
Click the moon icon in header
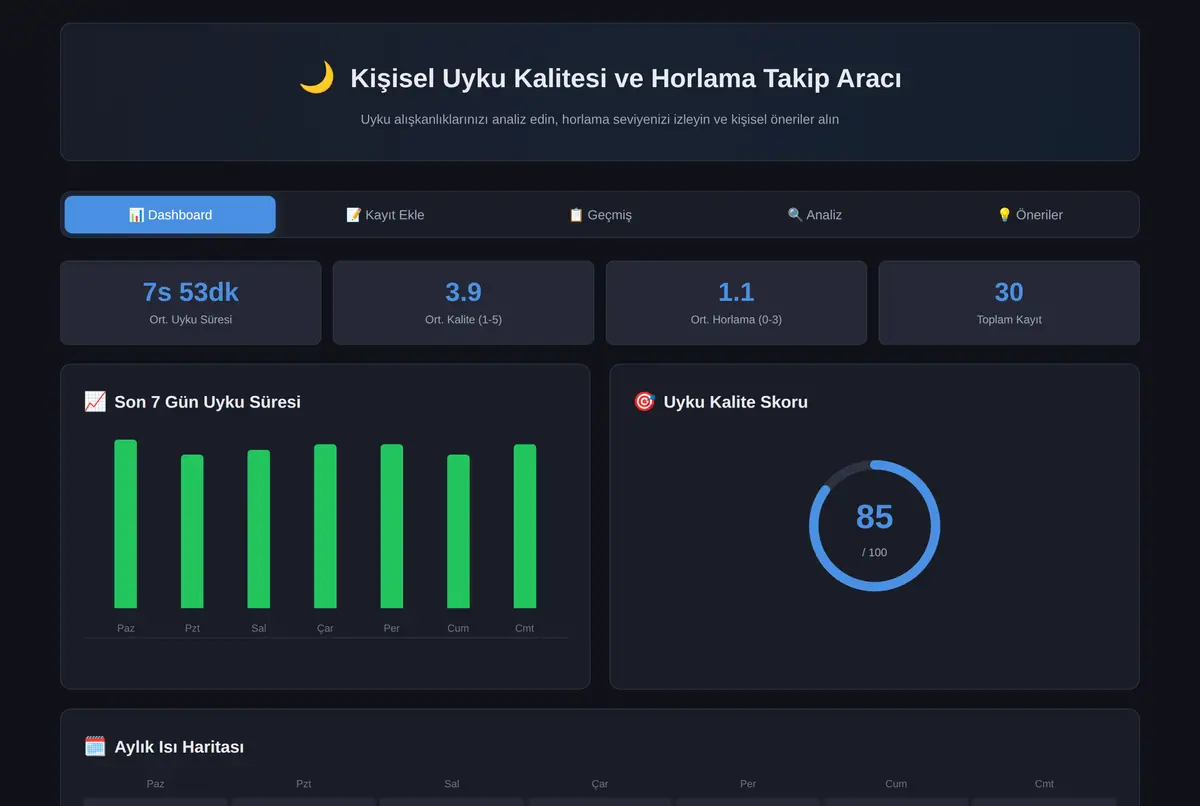(x=316, y=78)
